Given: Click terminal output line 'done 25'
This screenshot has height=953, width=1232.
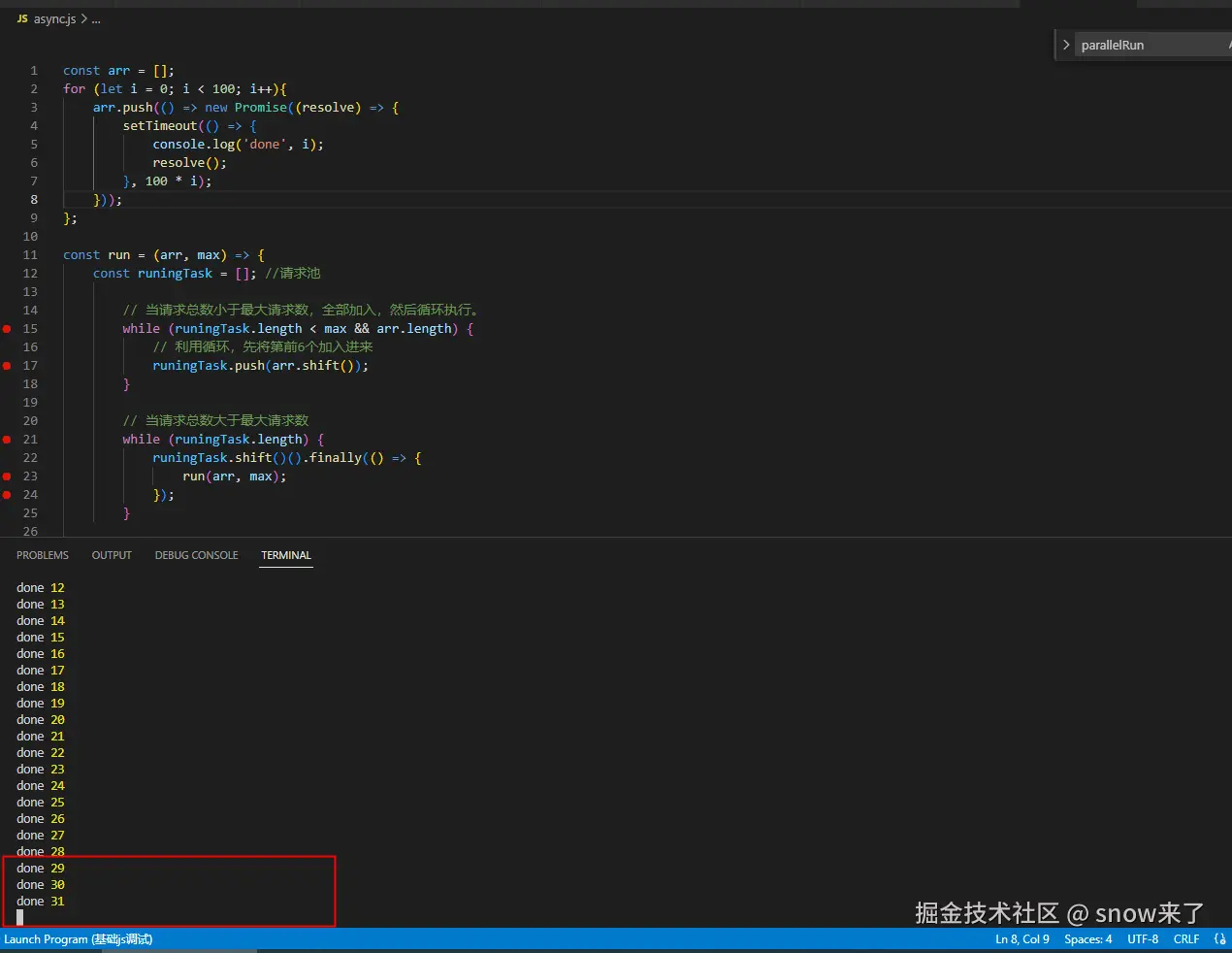Looking at the screenshot, I should [x=41, y=803].
